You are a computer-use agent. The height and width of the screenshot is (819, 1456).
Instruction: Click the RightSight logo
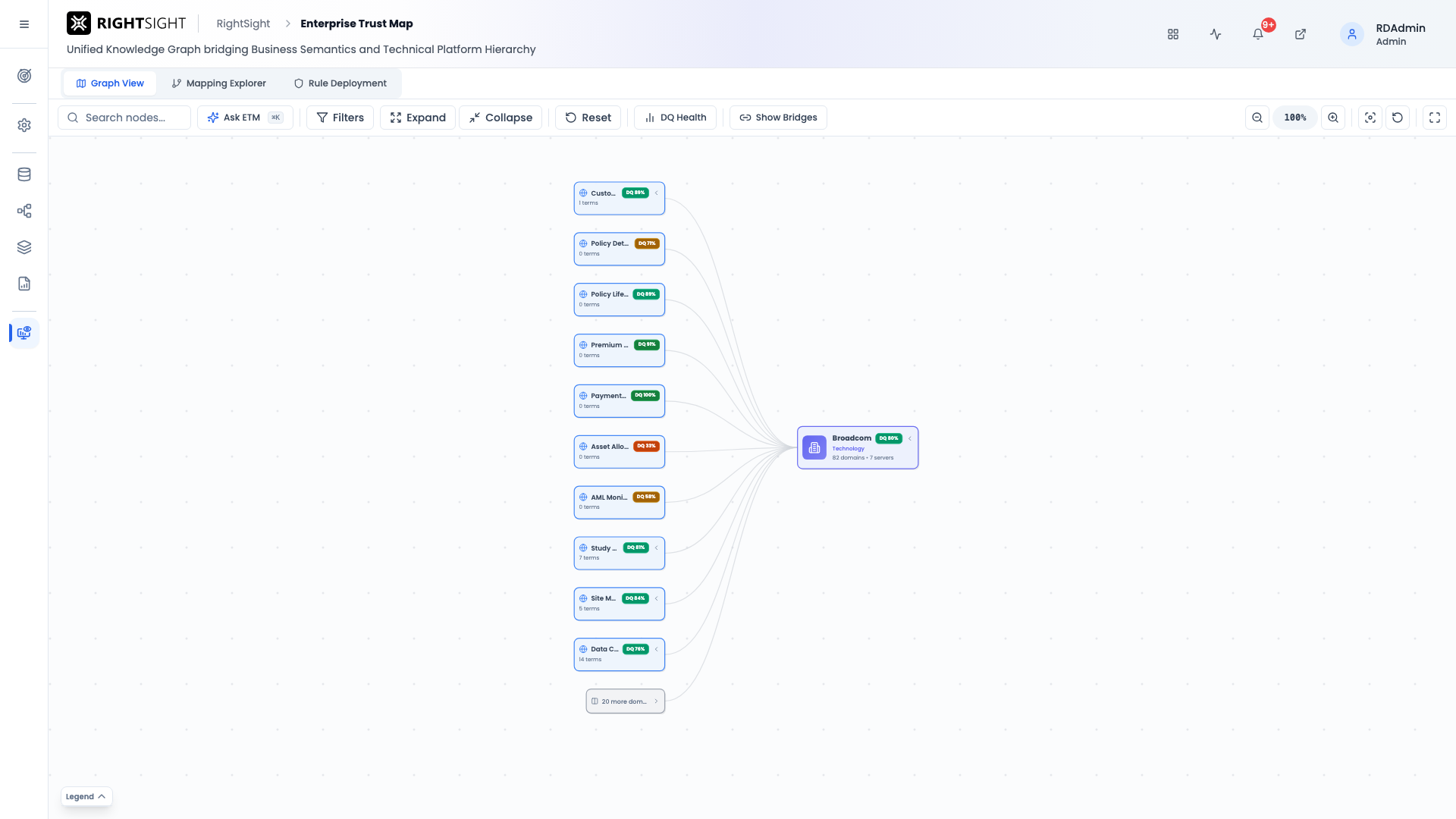point(126,24)
